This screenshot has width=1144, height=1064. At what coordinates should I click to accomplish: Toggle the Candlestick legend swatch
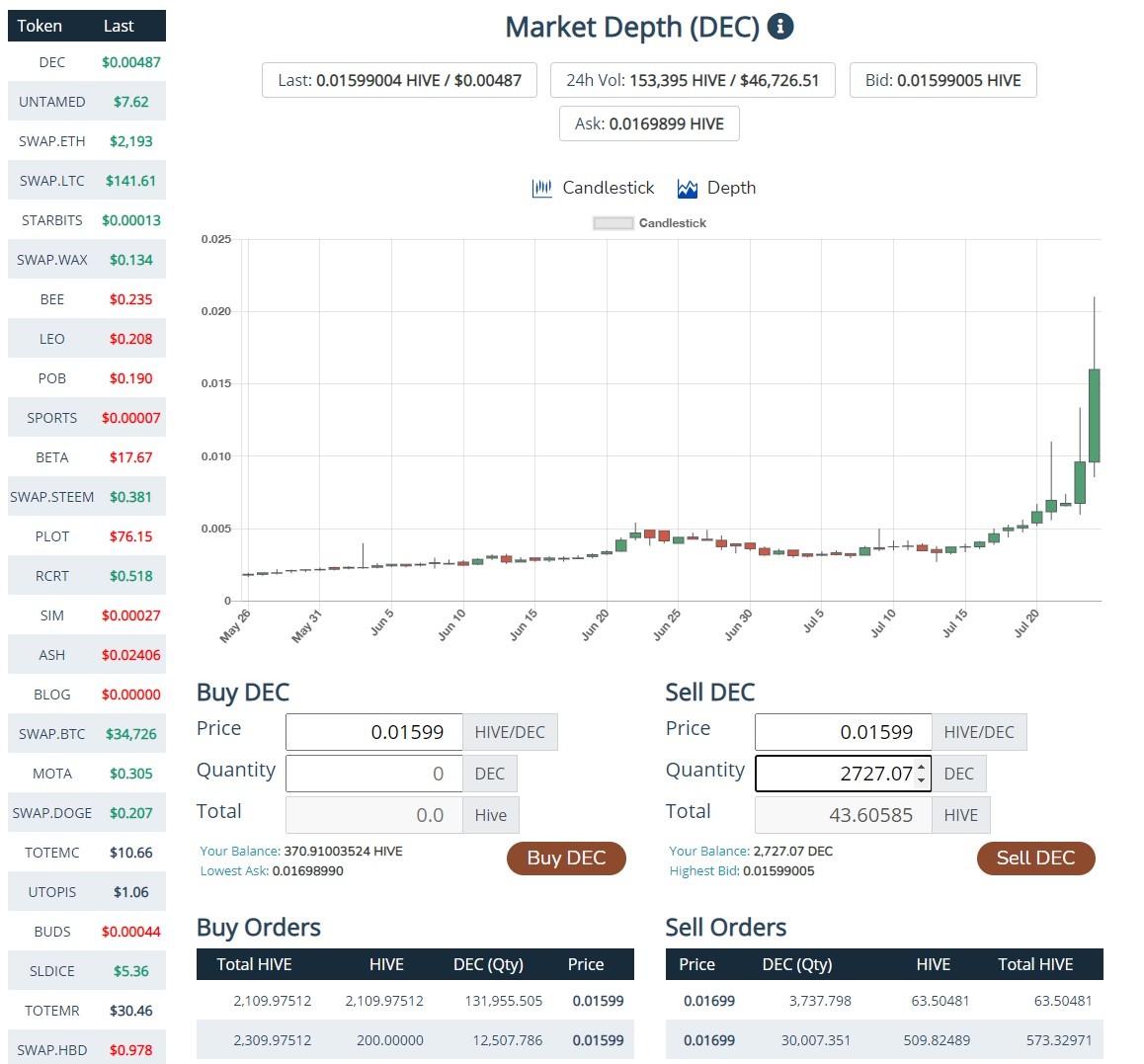point(613,223)
